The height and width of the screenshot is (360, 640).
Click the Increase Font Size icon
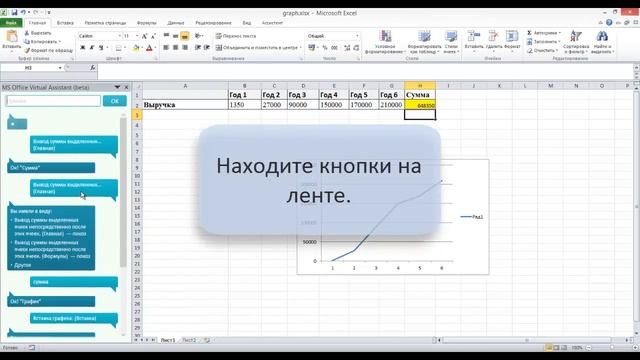coord(144,36)
